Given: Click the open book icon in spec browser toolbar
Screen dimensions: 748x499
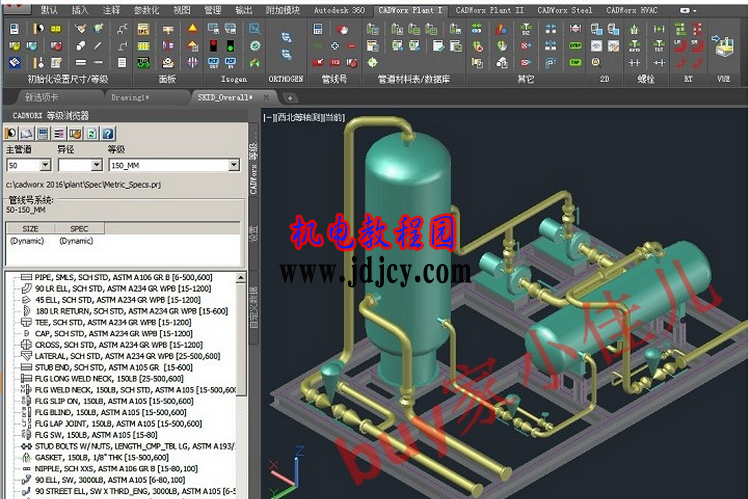Looking at the screenshot, I should [27, 134].
